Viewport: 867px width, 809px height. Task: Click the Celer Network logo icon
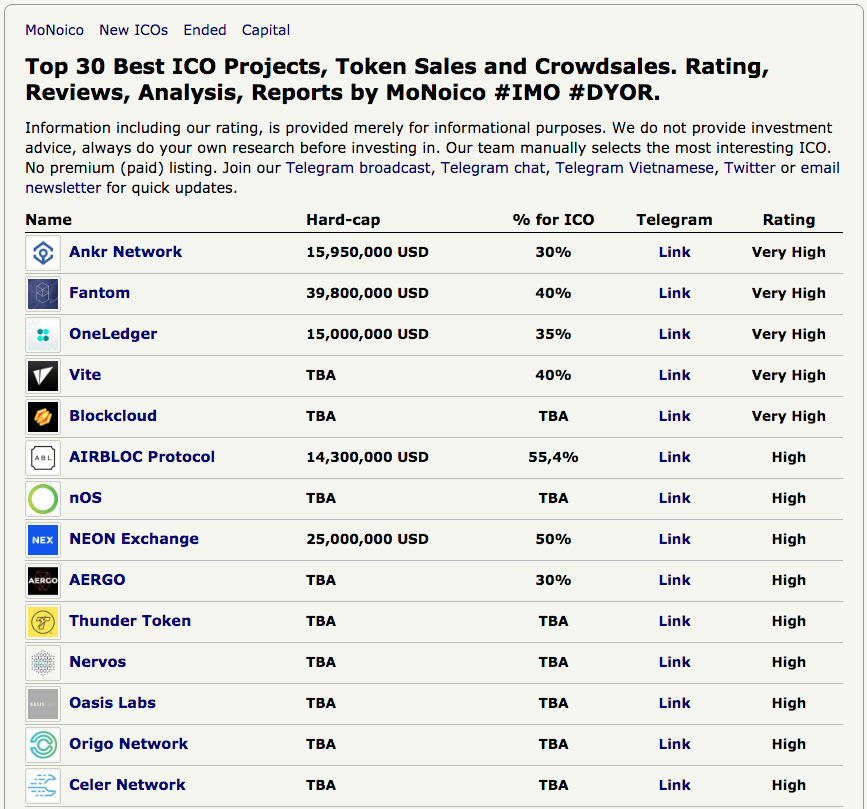pyautogui.click(x=43, y=786)
